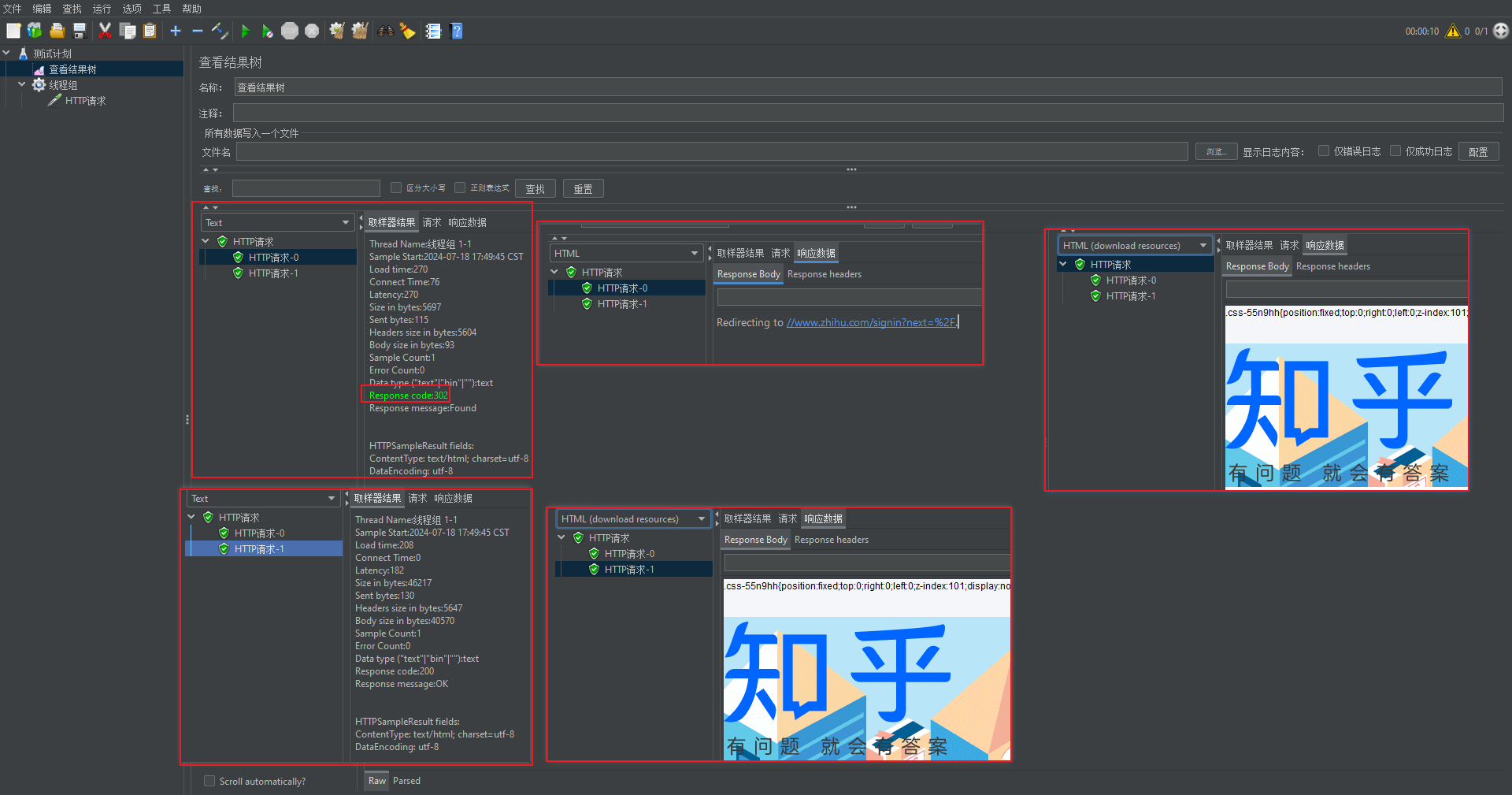Click Start no pauses icon

click(x=268, y=31)
